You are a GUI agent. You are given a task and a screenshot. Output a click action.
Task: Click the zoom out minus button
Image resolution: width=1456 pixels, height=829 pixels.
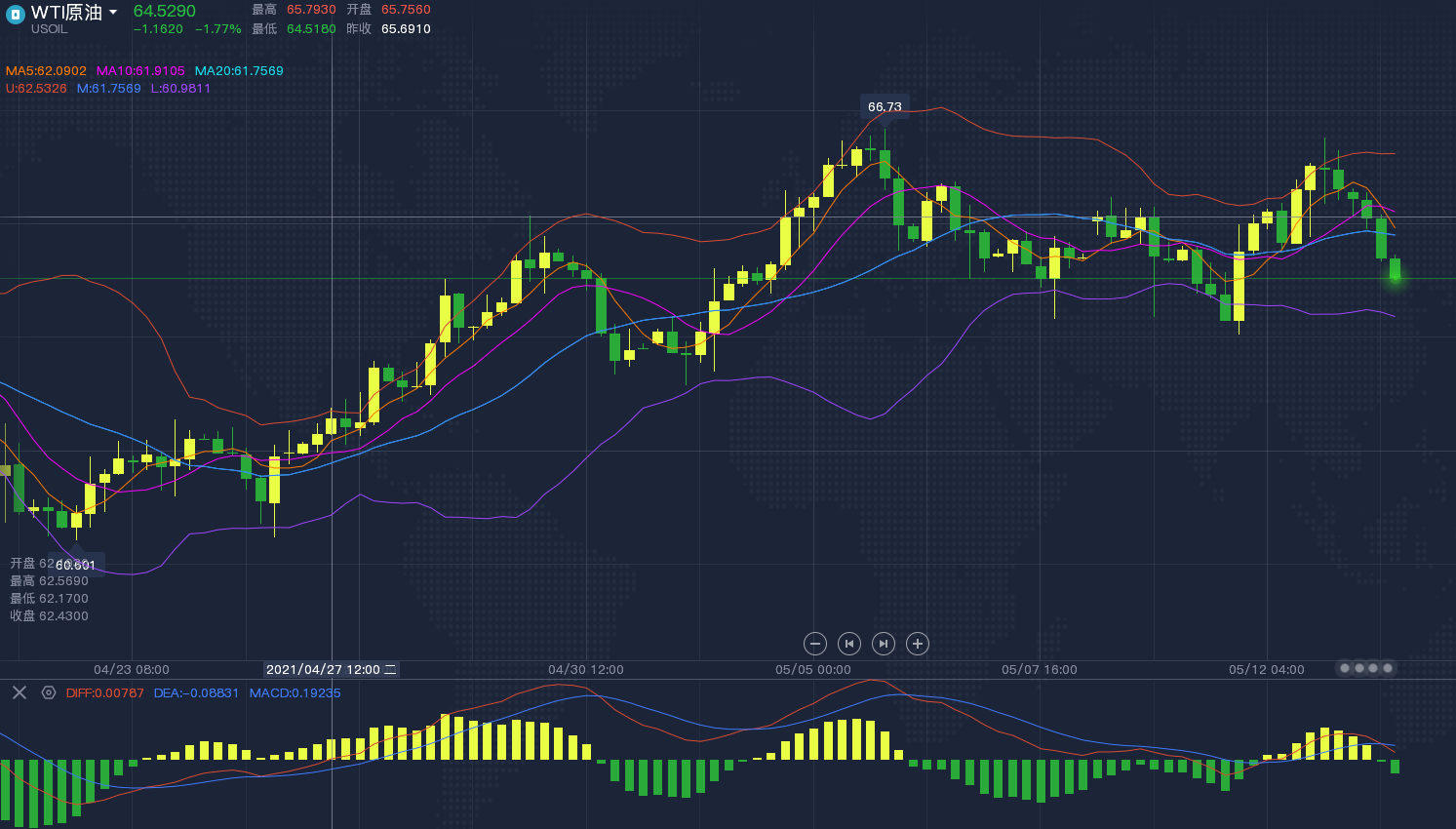(815, 644)
